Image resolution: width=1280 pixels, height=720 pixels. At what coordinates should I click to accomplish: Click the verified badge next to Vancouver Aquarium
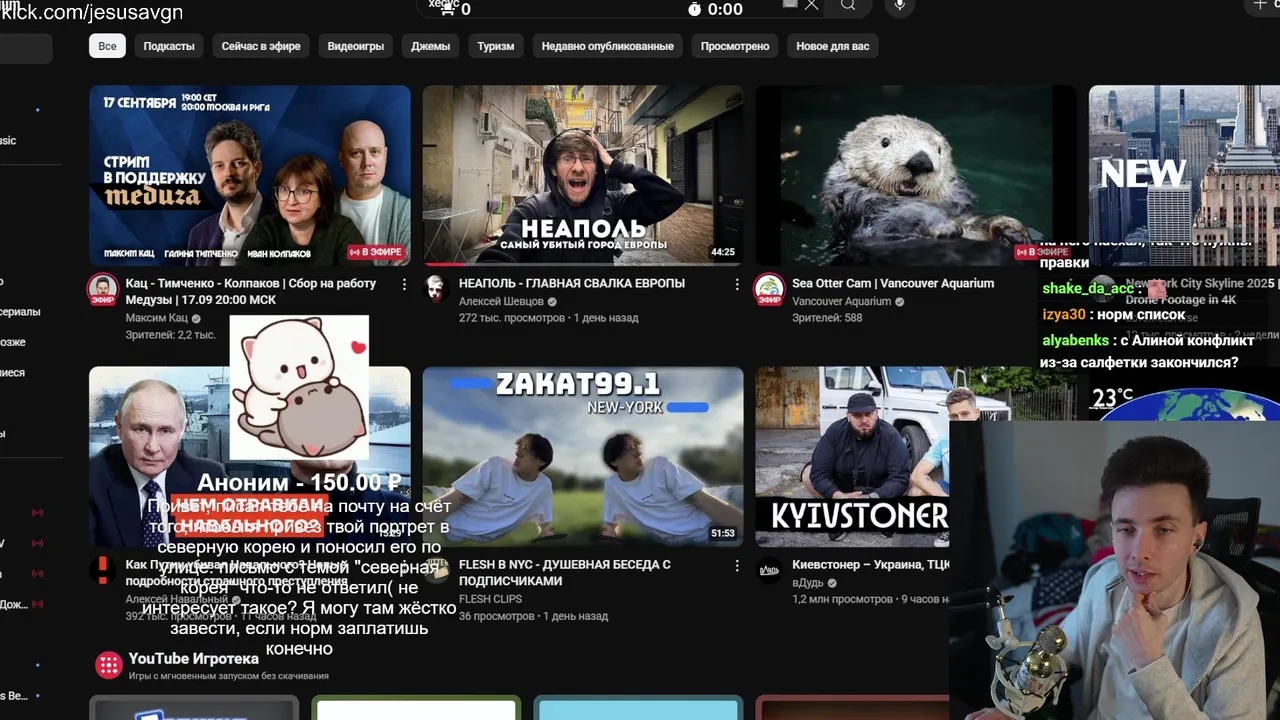pos(900,301)
